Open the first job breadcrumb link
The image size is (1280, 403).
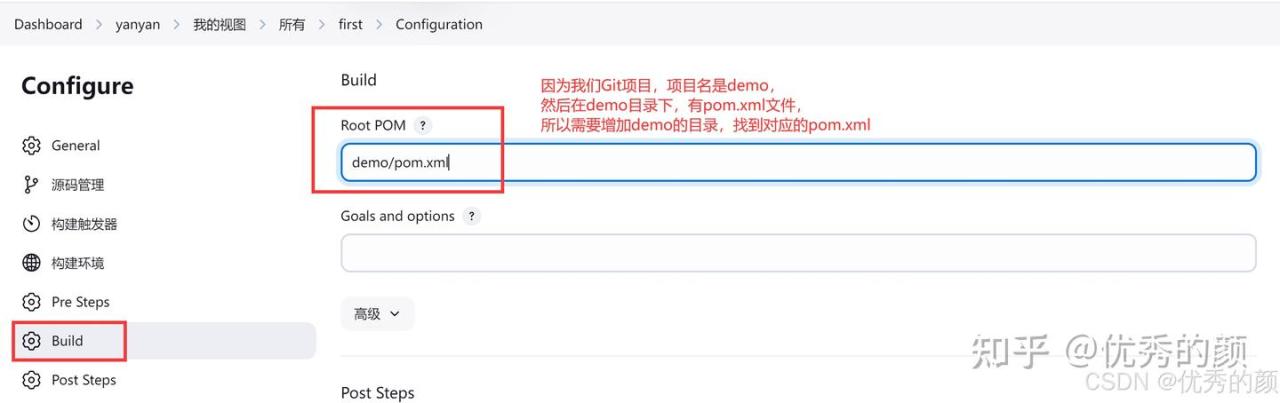point(350,25)
